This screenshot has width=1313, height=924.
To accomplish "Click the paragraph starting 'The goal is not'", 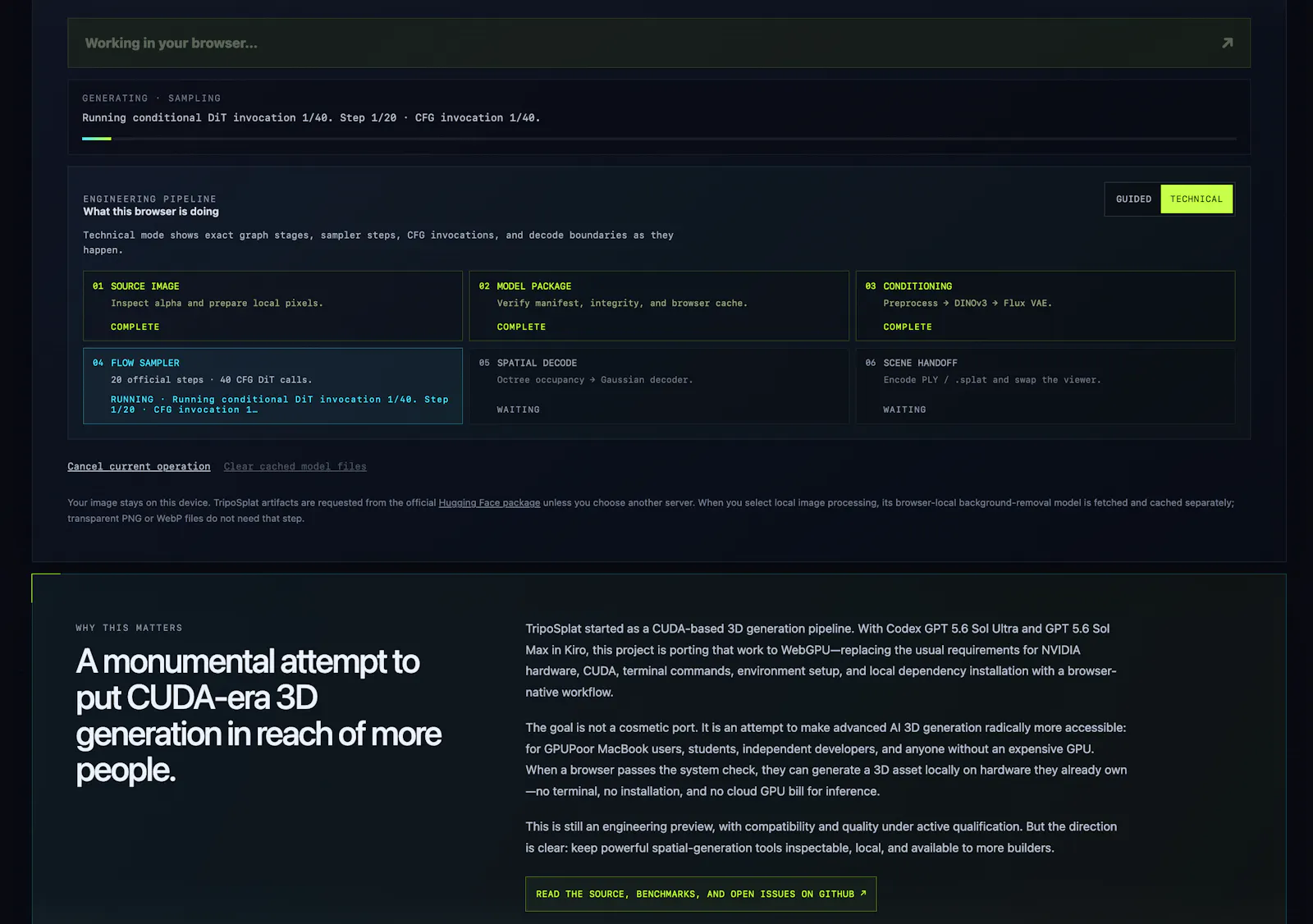I will pos(826,759).
